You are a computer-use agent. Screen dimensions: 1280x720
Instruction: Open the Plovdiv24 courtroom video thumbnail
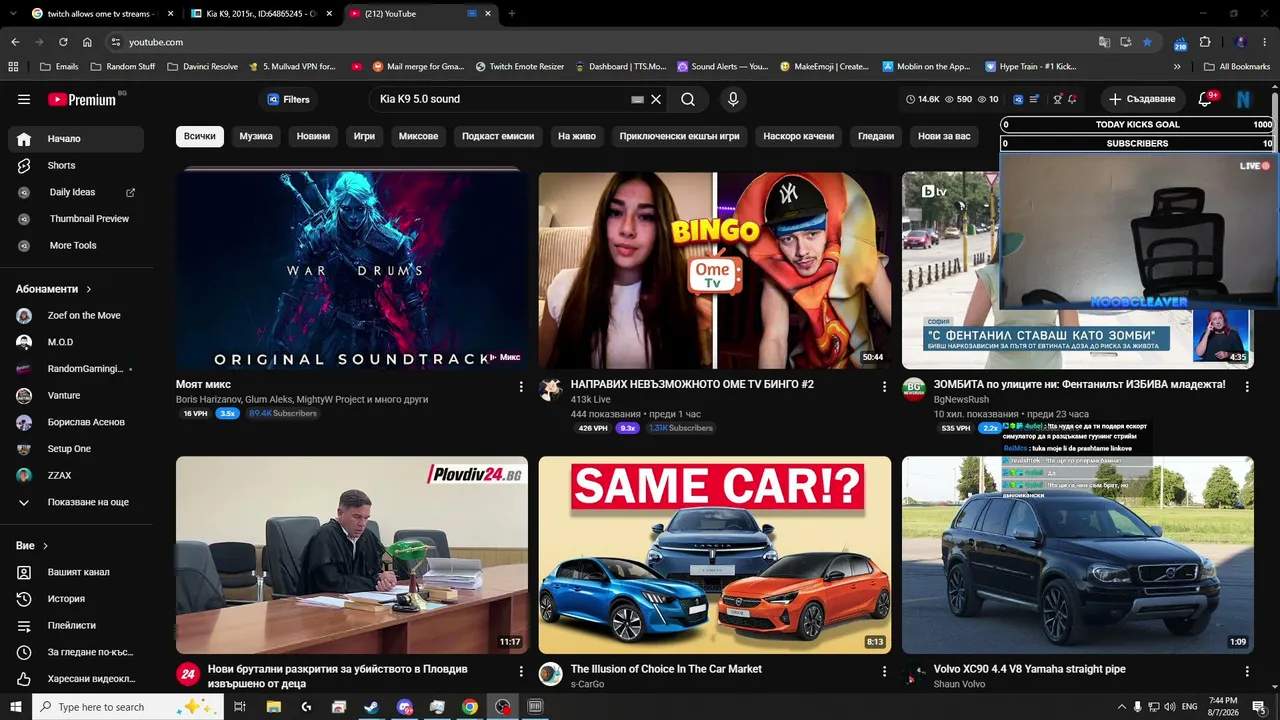click(352, 555)
